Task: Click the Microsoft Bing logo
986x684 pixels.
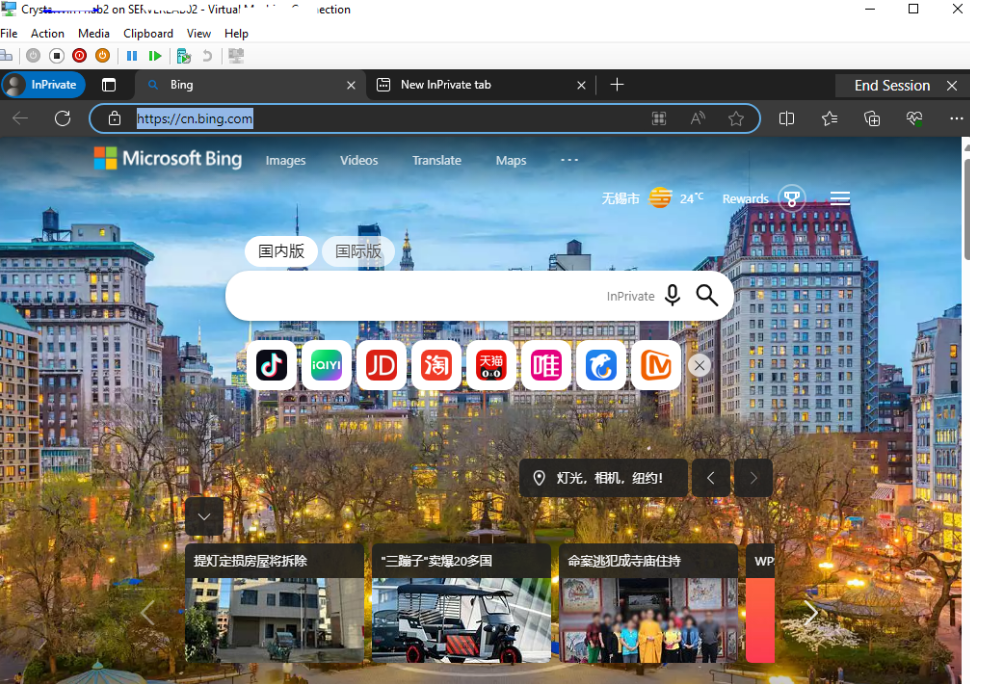Action: 168,158
